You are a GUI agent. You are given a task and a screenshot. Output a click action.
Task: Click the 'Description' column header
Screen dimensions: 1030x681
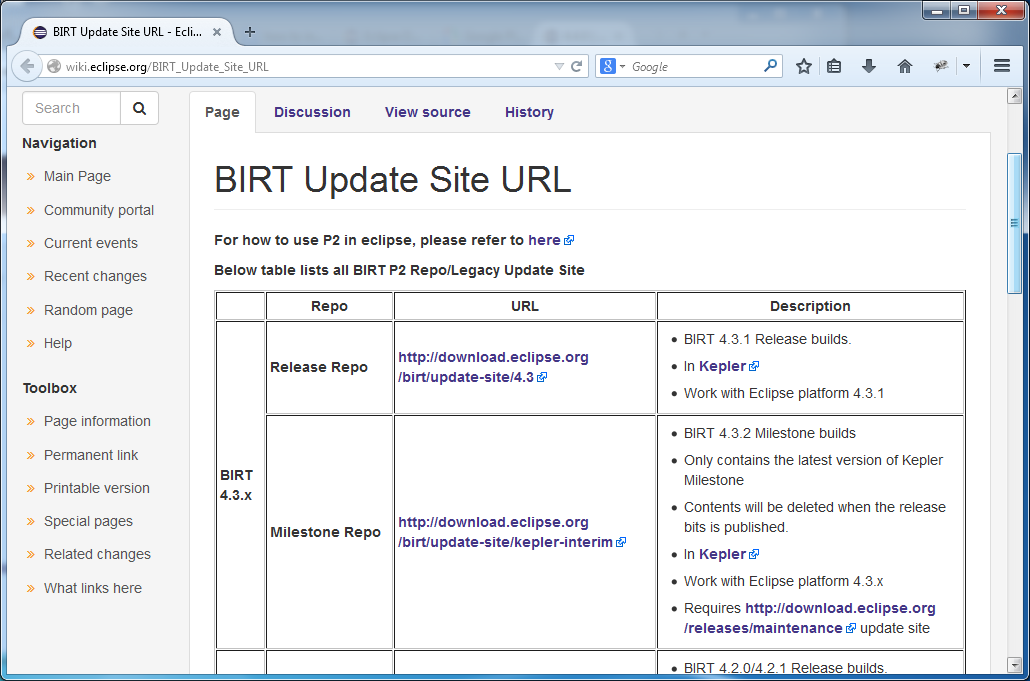(810, 306)
